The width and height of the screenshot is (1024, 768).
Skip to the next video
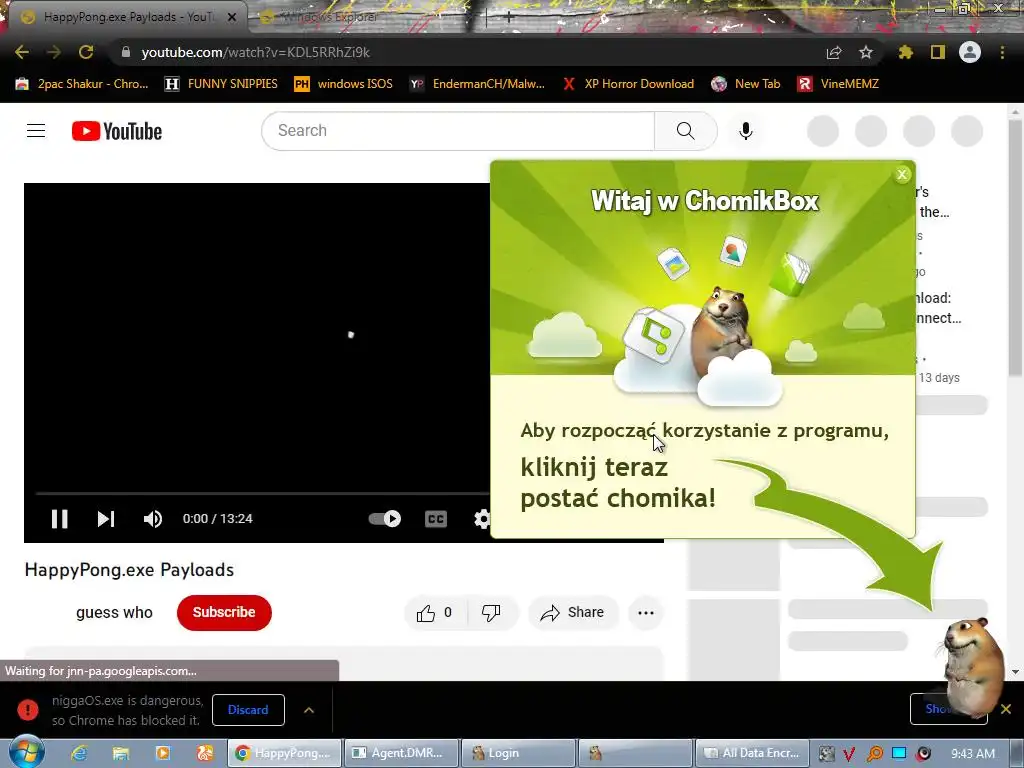[x=106, y=519]
